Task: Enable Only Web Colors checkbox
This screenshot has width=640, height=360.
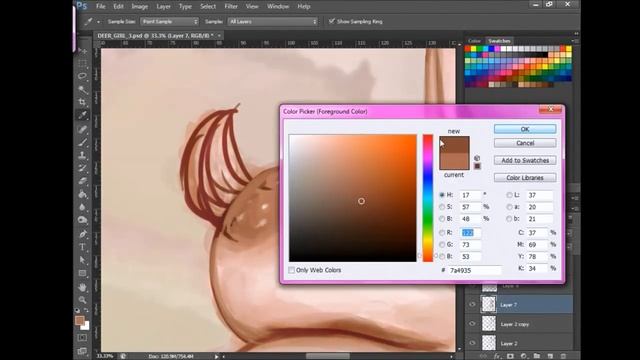Action: (291, 270)
